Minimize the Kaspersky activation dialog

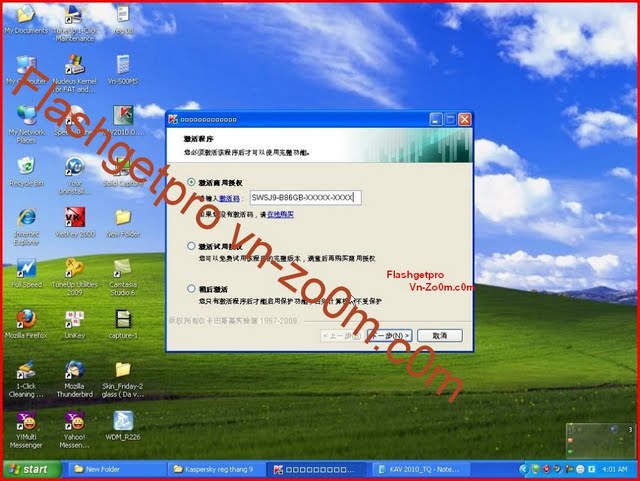(x=436, y=120)
